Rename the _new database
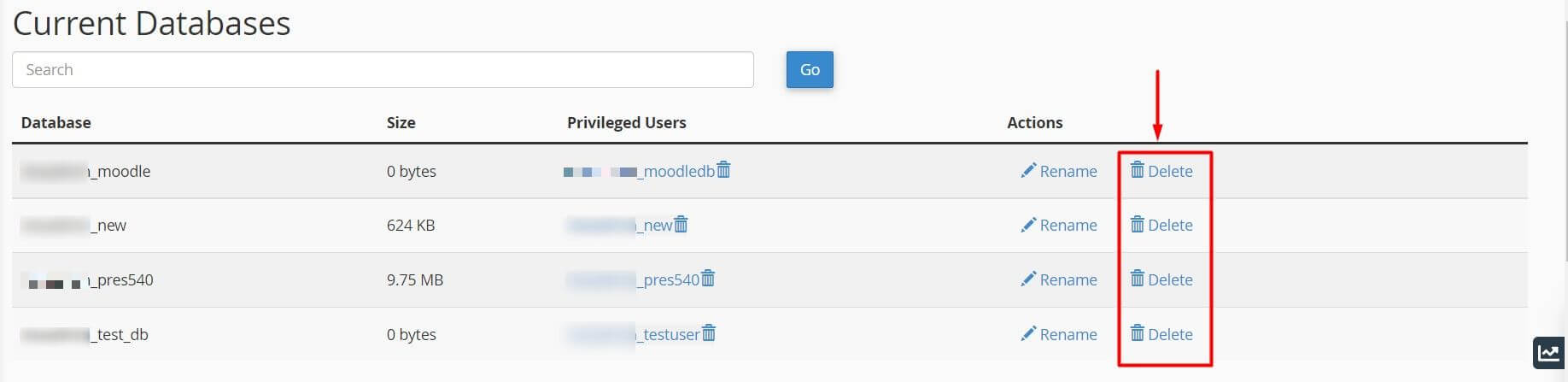1568x382 pixels. point(1059,226)
